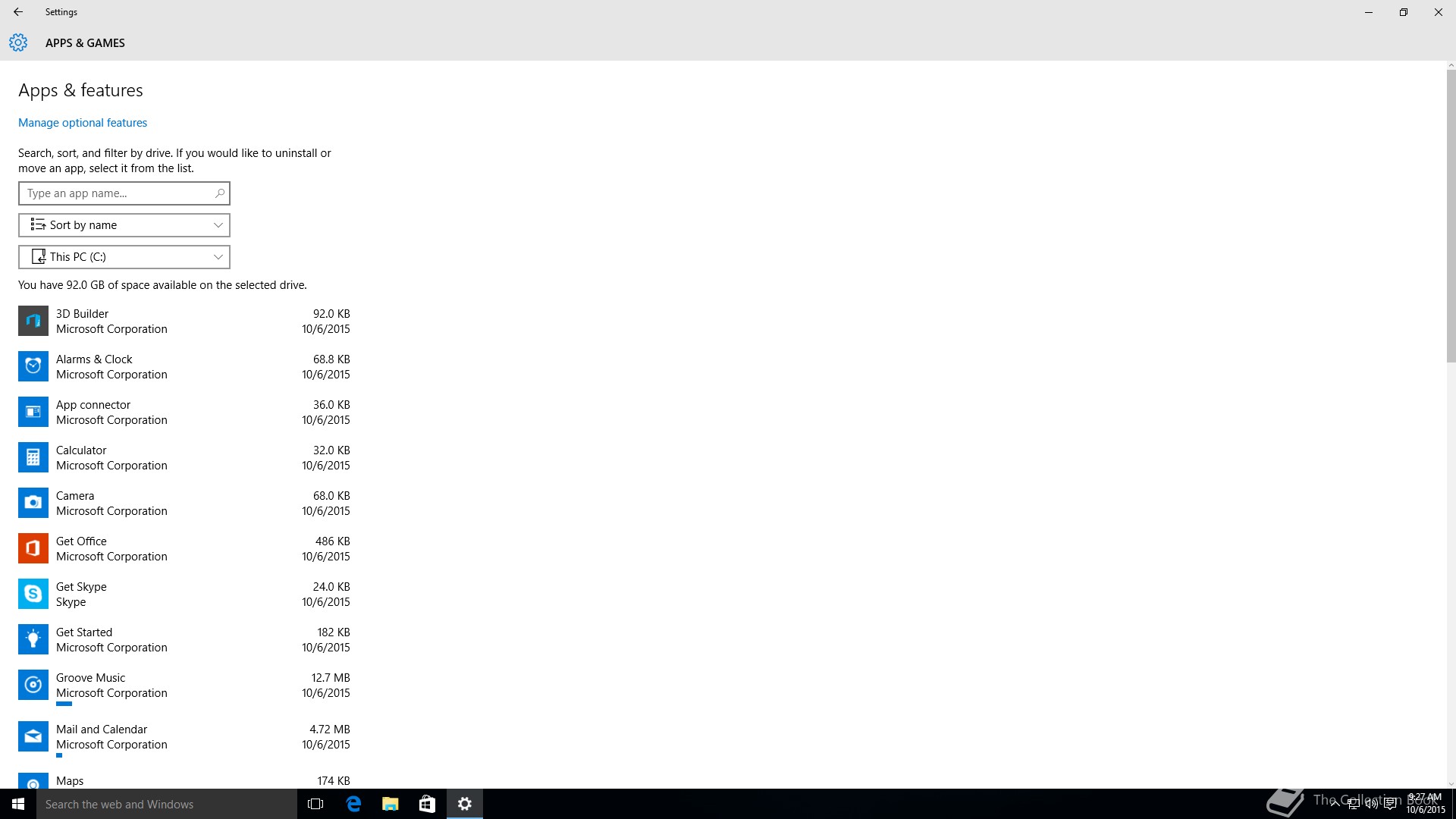This screenshot has width=1456, height=819.
Task: Open Manage optional features link
Action: 83,123
